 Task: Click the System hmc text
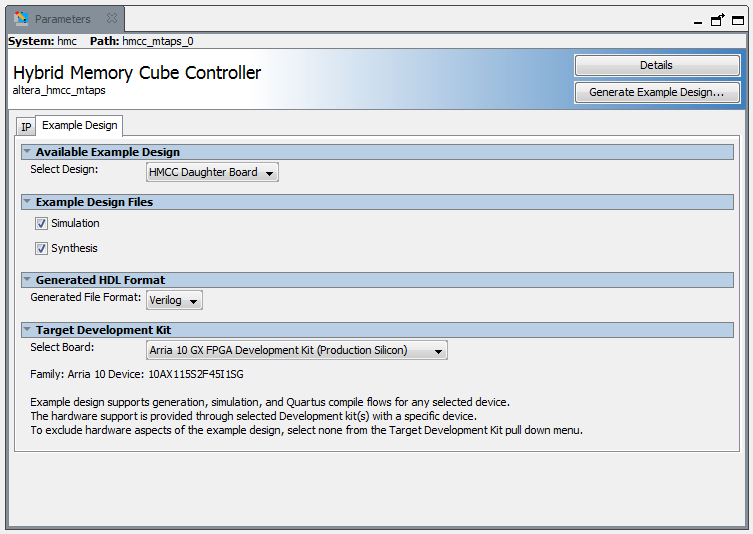(42, 41)
